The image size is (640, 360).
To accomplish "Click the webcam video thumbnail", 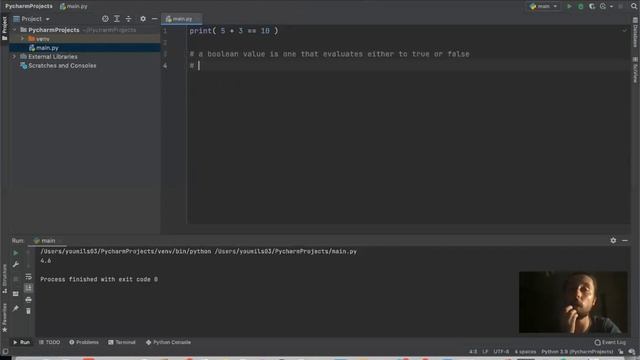I will (573, 302).
